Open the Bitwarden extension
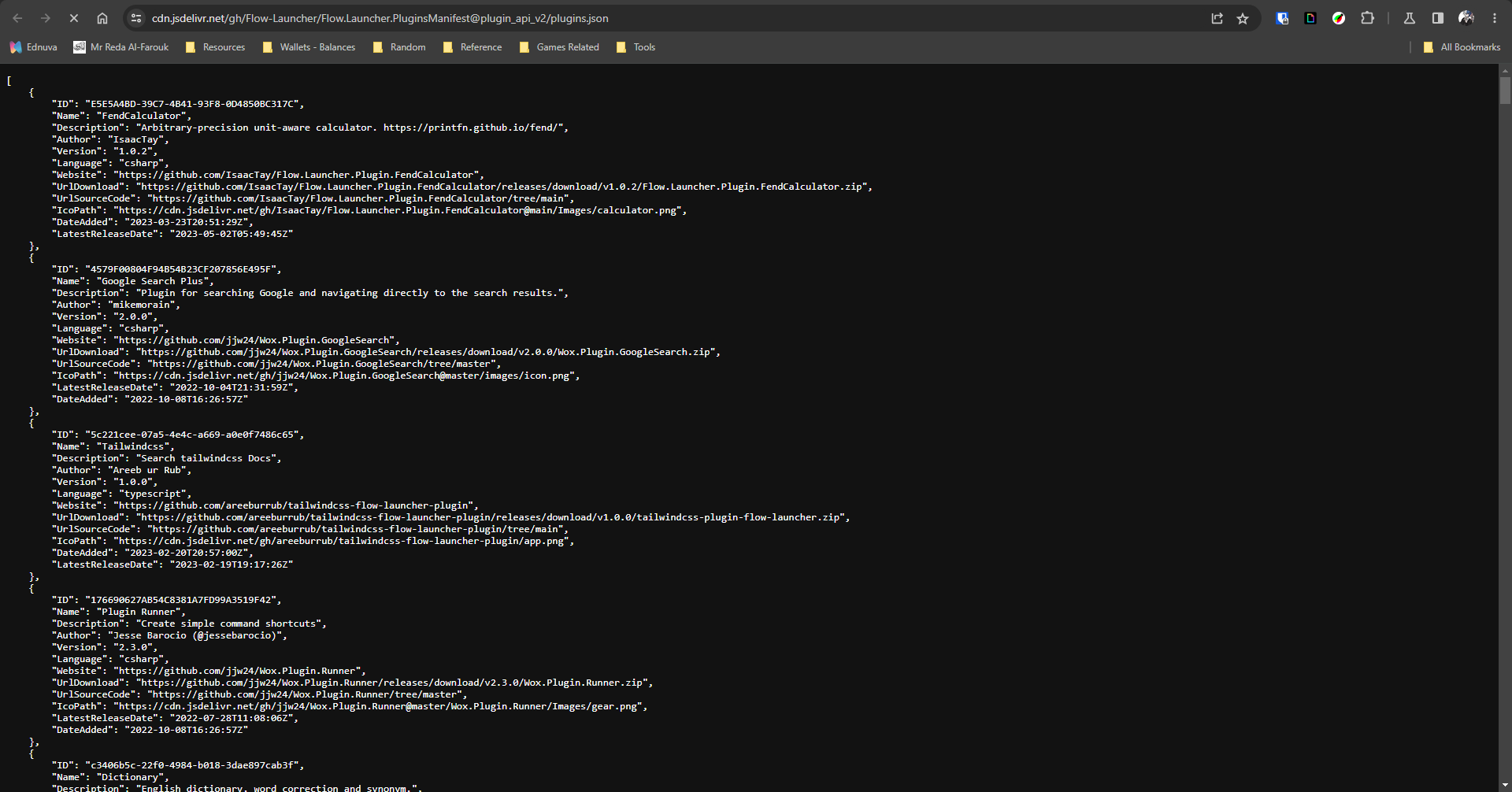The height and width of the screenshot is (792, 1512). pyautogui.click(x=1282, y=17)
